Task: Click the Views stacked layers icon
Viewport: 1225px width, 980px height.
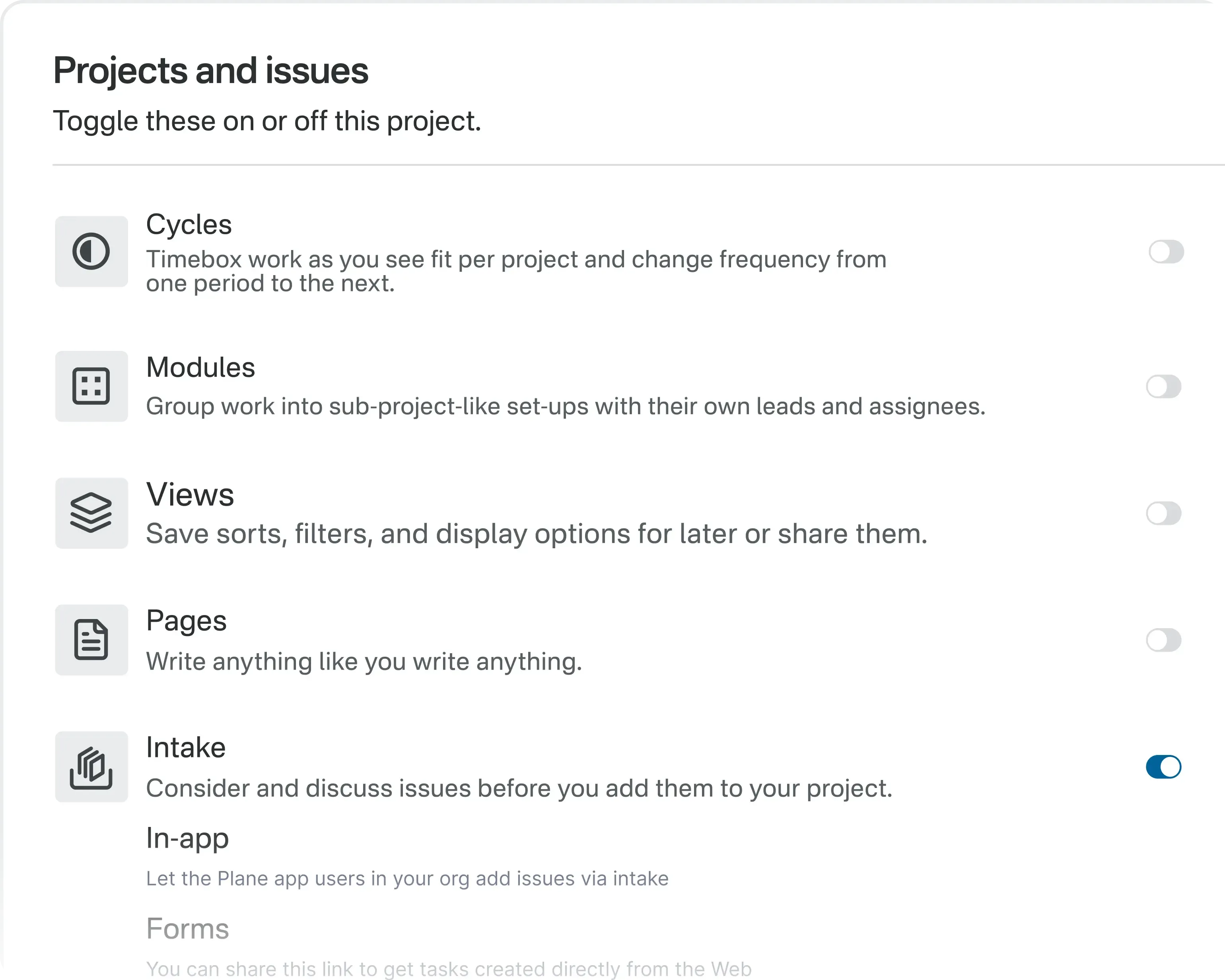Action: (x=91, y=513)
